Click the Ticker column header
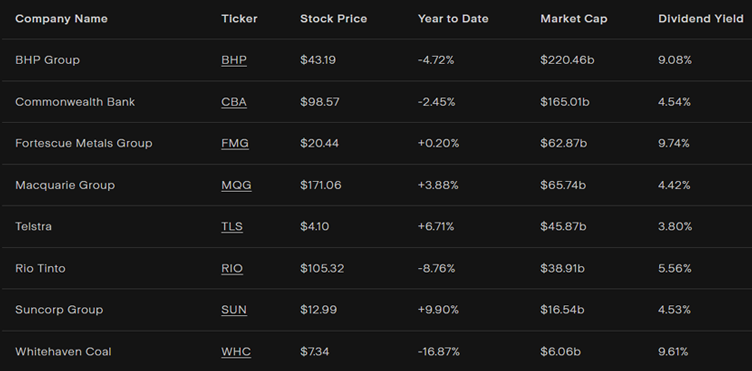 pos(239,19)
